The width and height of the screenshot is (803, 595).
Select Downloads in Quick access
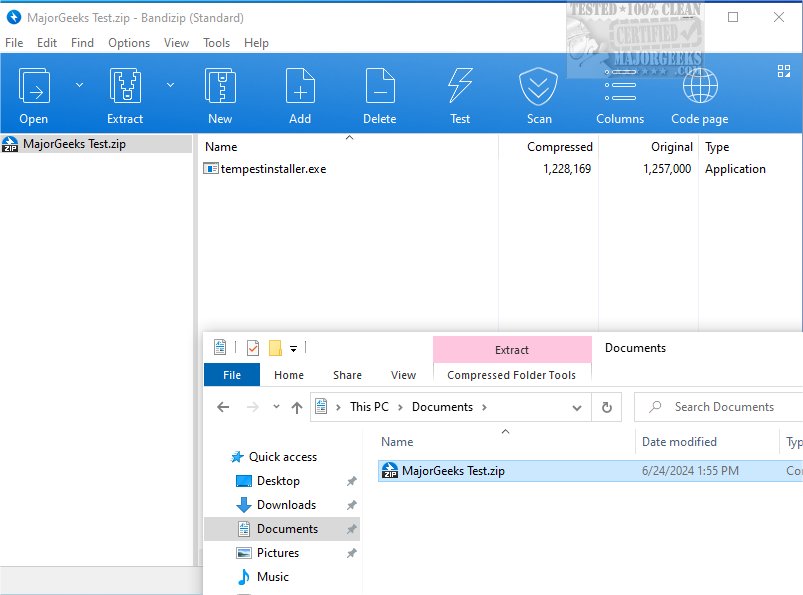286,505
